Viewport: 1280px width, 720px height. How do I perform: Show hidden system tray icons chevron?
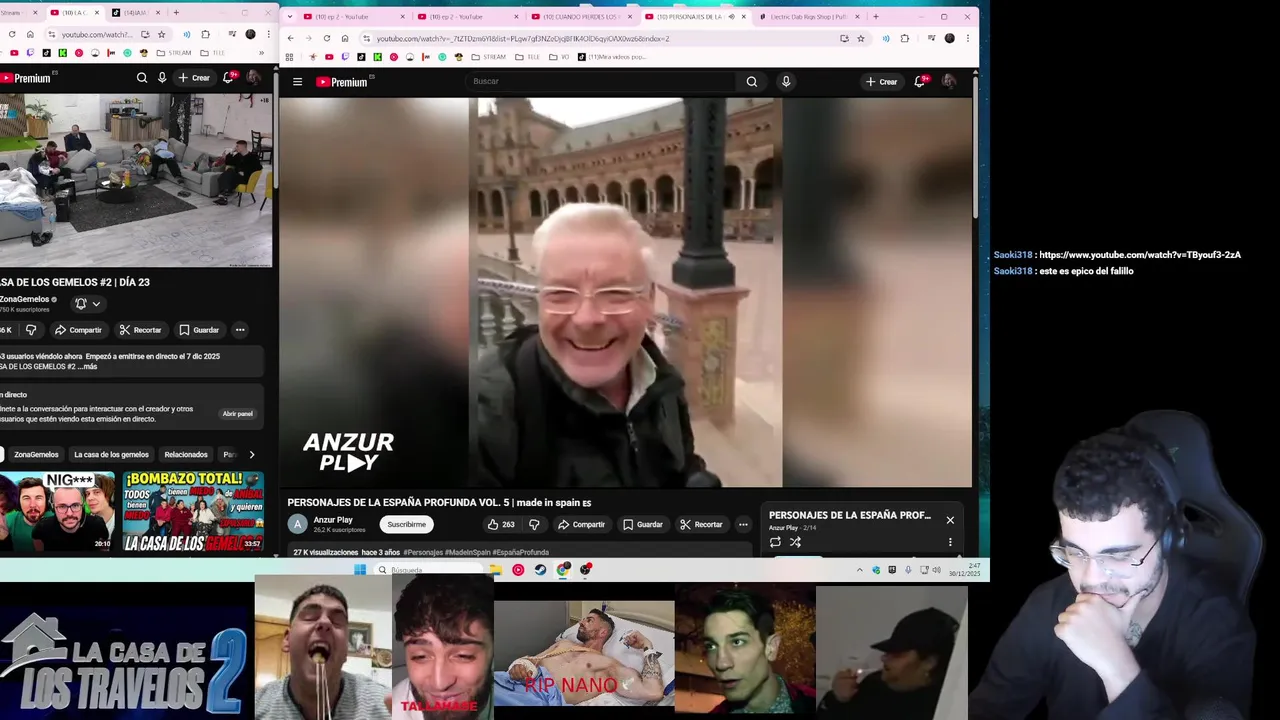[x=859, y=570]
